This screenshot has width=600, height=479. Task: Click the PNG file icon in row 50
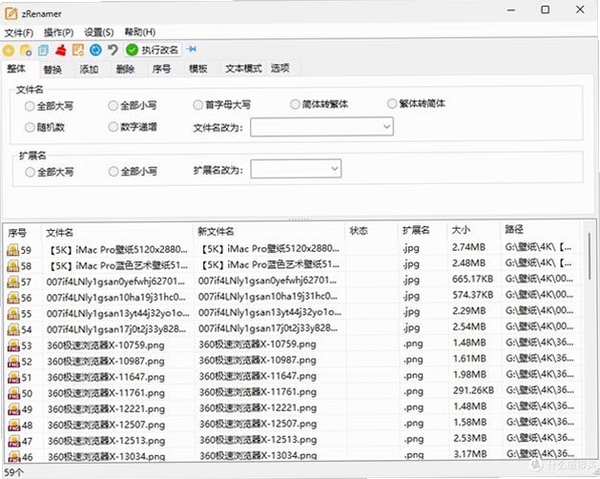(14, 393)
